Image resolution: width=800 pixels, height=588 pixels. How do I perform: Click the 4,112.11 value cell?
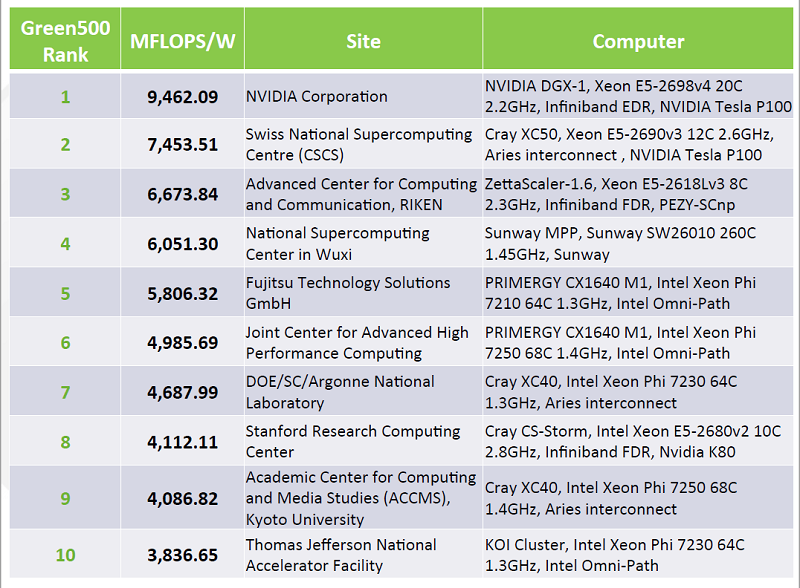tap(183, 442)
